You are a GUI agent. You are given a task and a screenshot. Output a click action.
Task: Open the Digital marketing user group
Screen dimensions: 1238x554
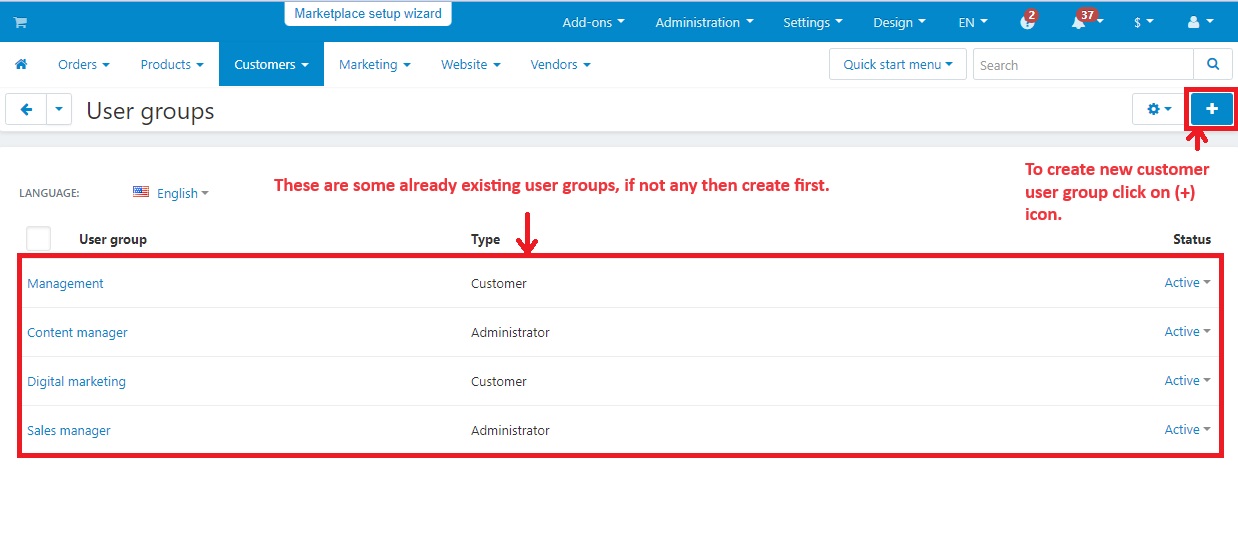click(76, 381)
